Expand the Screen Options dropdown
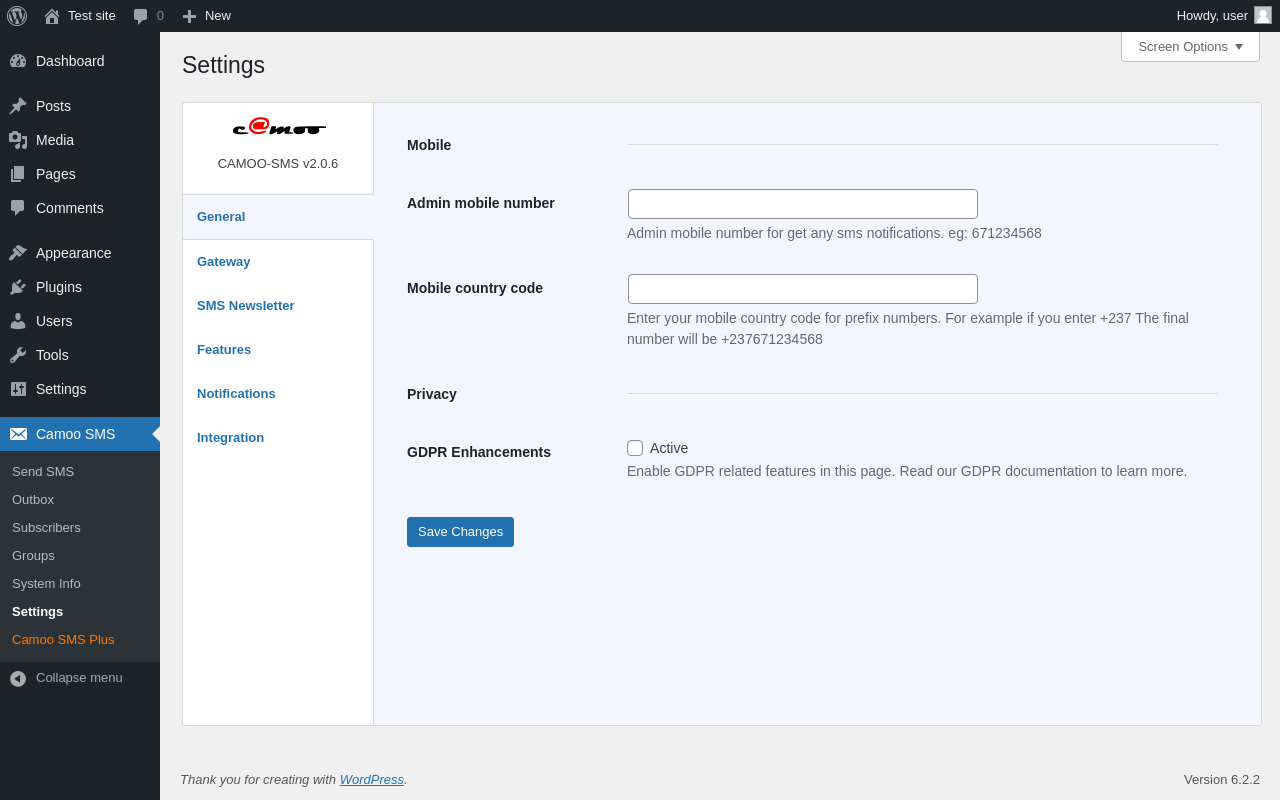The image size is (1280, 800). [x=1190, y=46]
